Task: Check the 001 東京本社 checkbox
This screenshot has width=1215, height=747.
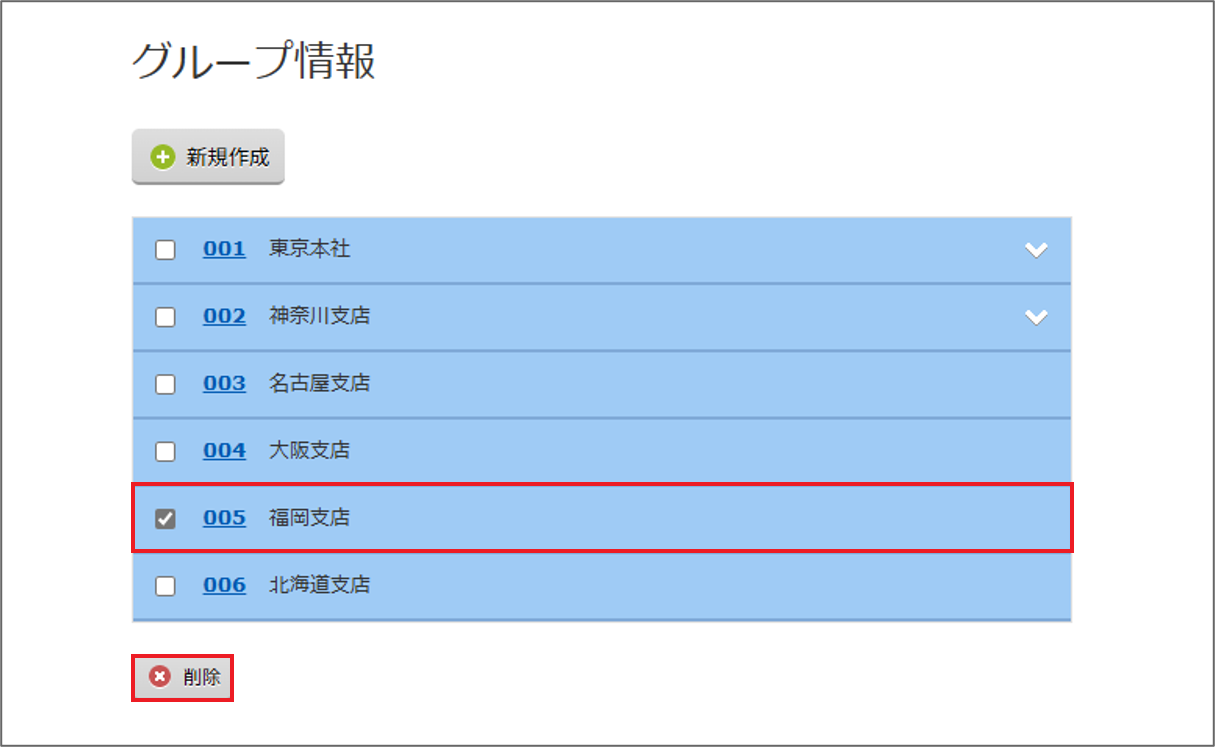Action: pos(166,250)
